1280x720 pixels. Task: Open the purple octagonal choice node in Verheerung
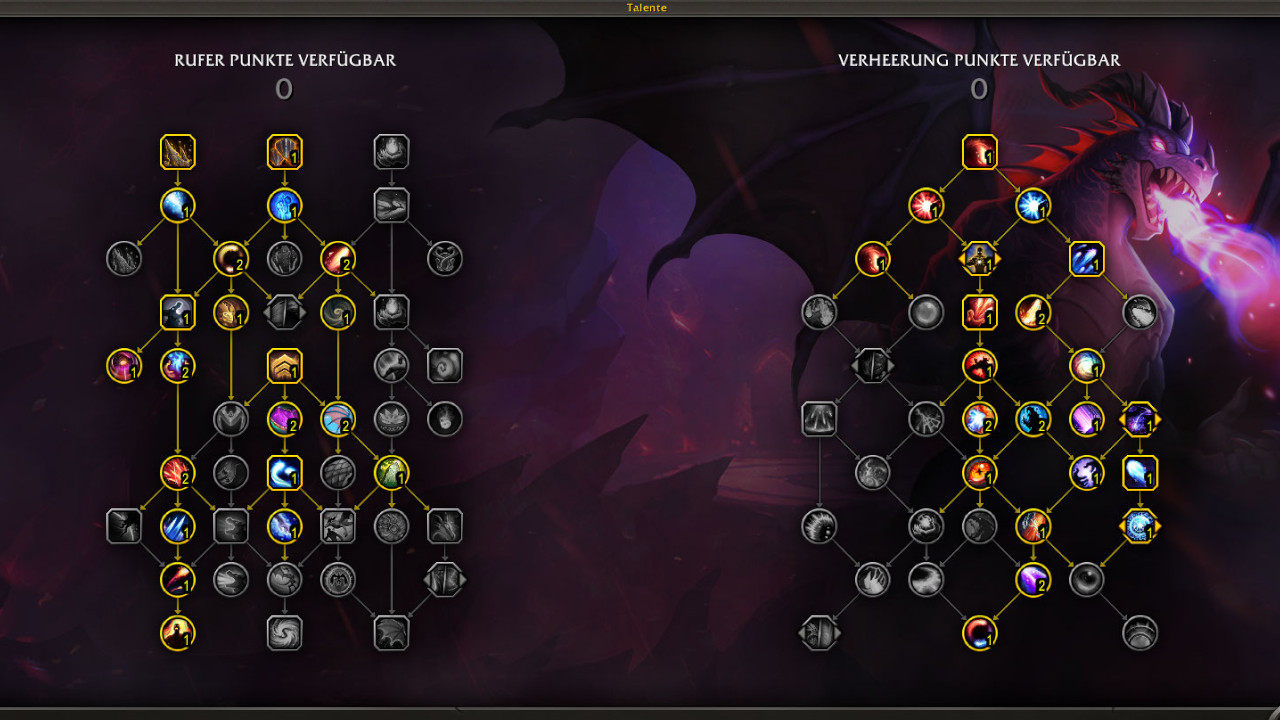click(1140, 419)
